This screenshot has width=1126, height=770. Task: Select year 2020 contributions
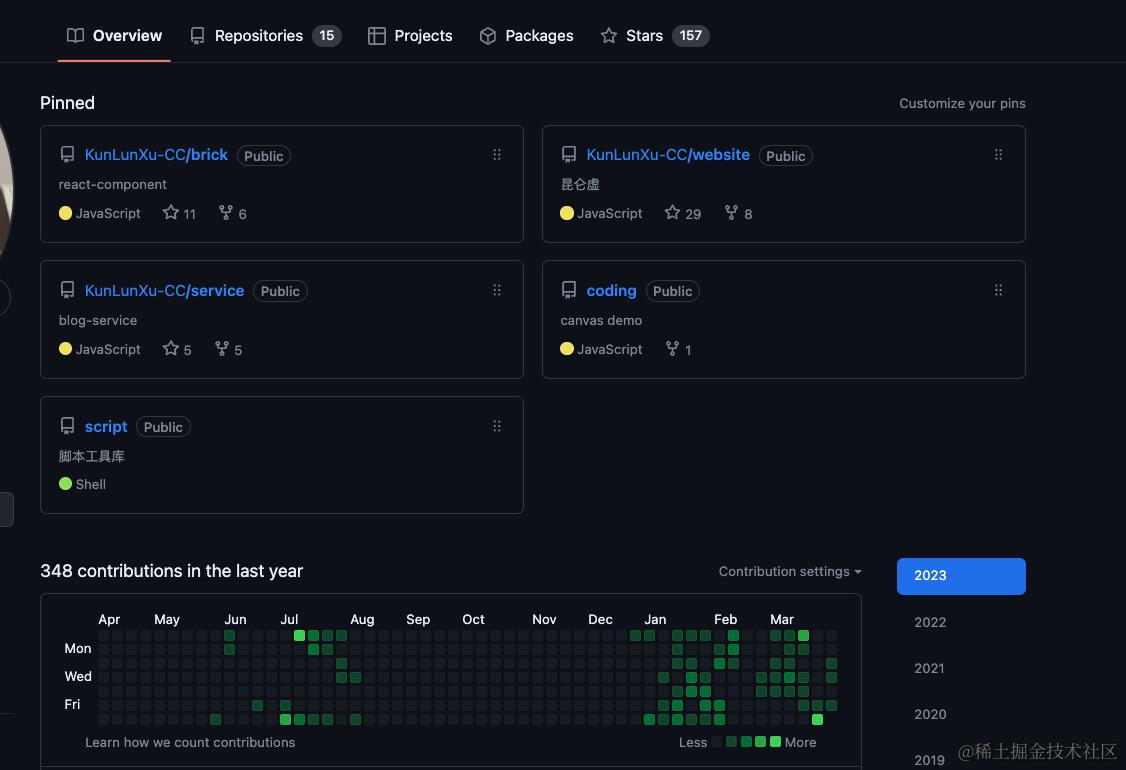930,715
